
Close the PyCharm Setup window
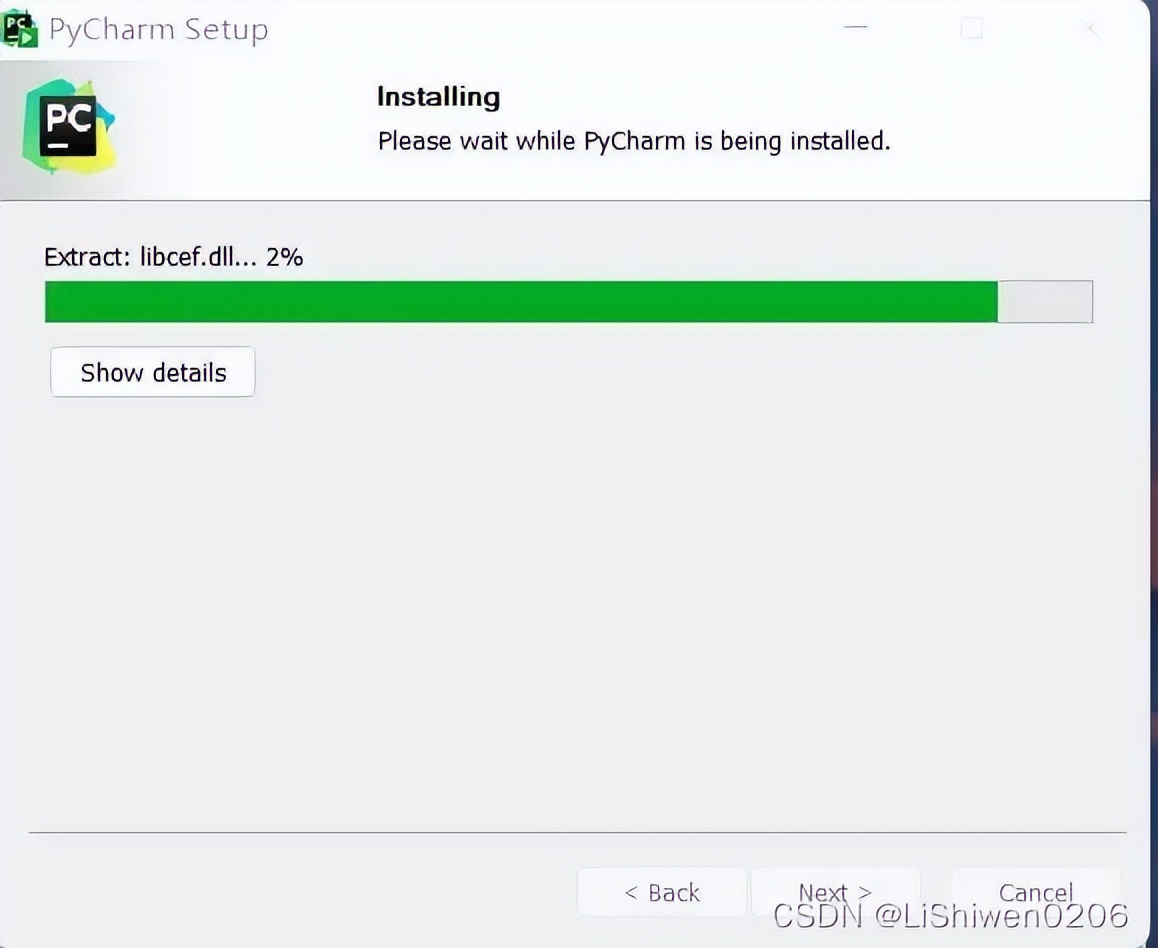1089,29
